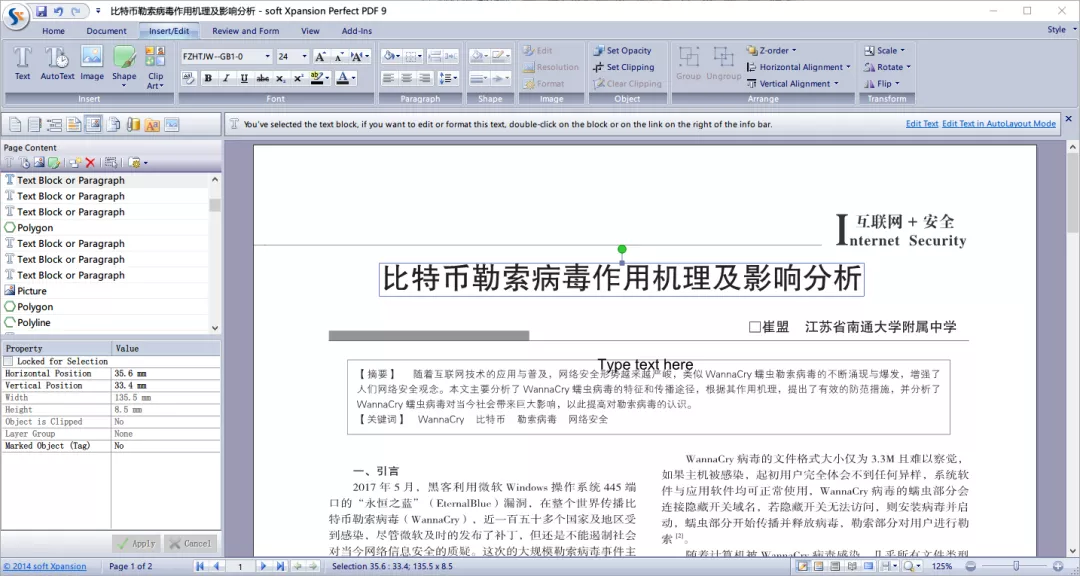Open the View ribbon tab

(310, 30)
